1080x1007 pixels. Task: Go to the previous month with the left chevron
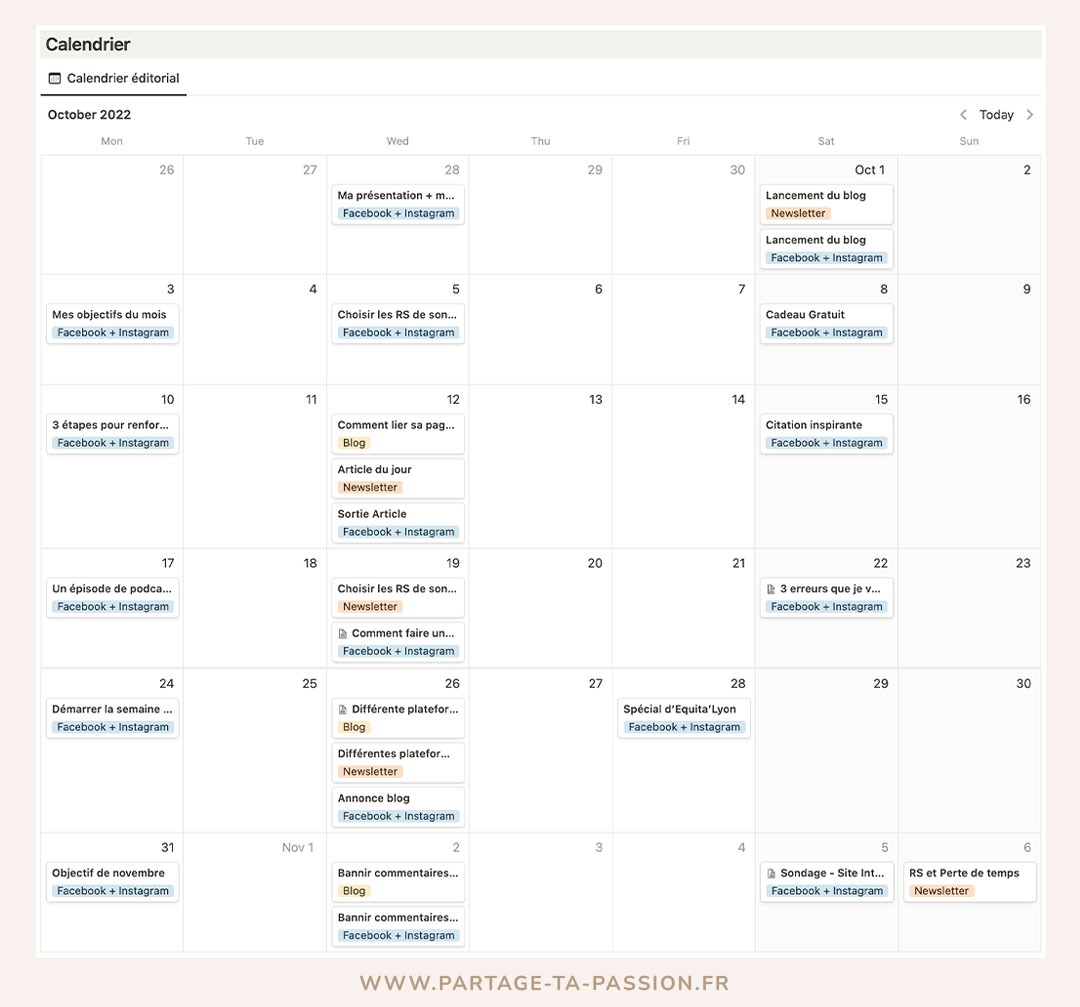coord(964,114)
